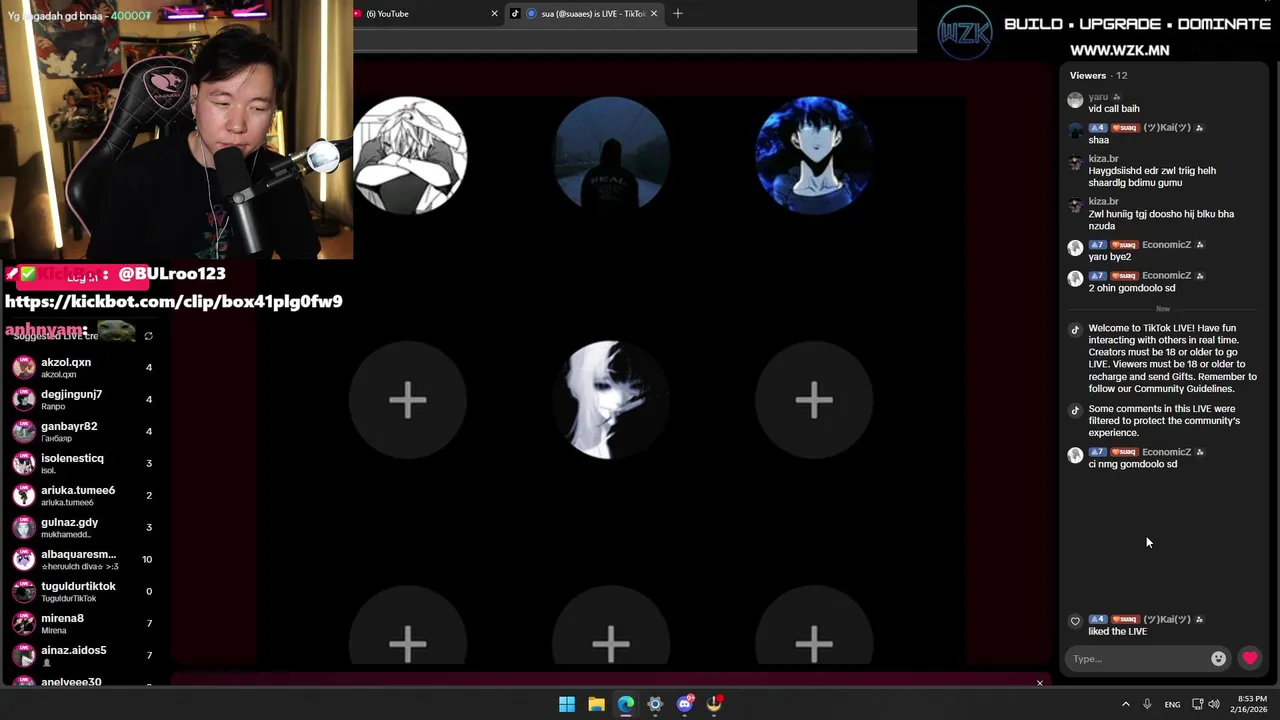The image size is (1280, 720).
Task: Show hidden system tray icons
Action: pos(1125,704)
